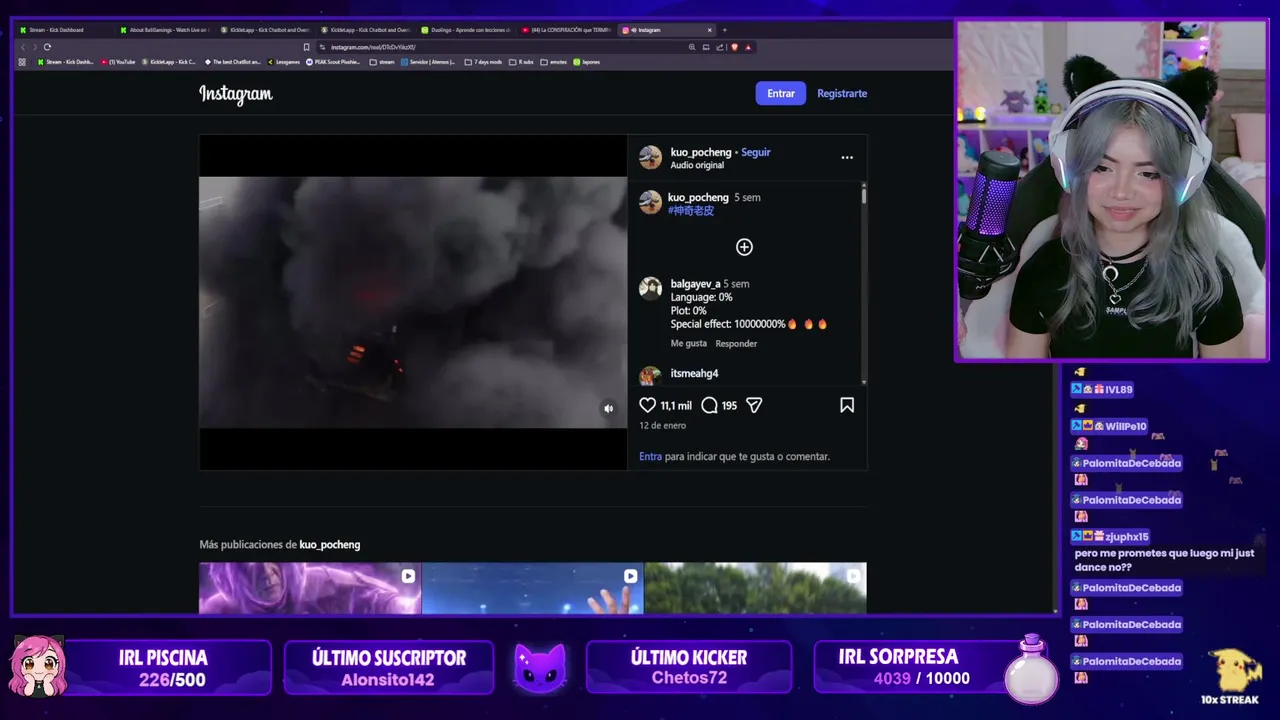Click the smoky reel video to play/pause
Viewport: 1280px width, 720px height.
[x=413, y=302]
